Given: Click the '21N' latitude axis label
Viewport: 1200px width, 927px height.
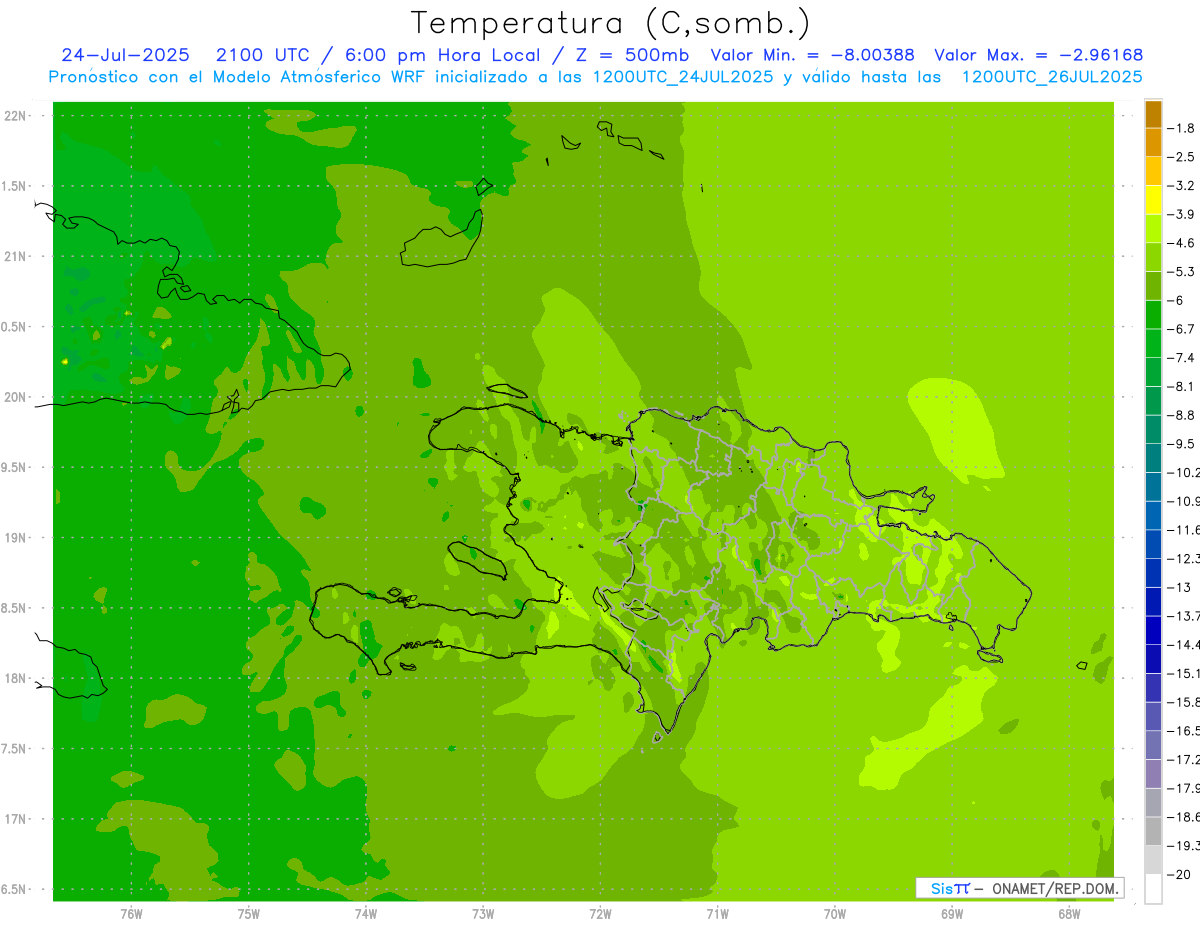Looking at the screenshot, I should tap(16, 256).
